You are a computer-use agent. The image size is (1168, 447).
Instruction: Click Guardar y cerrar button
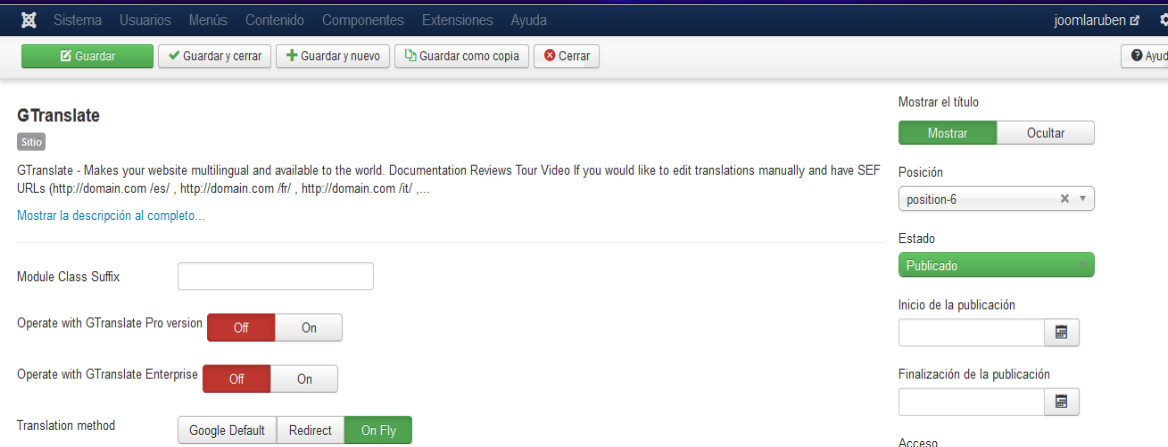(x=214, y=56)
